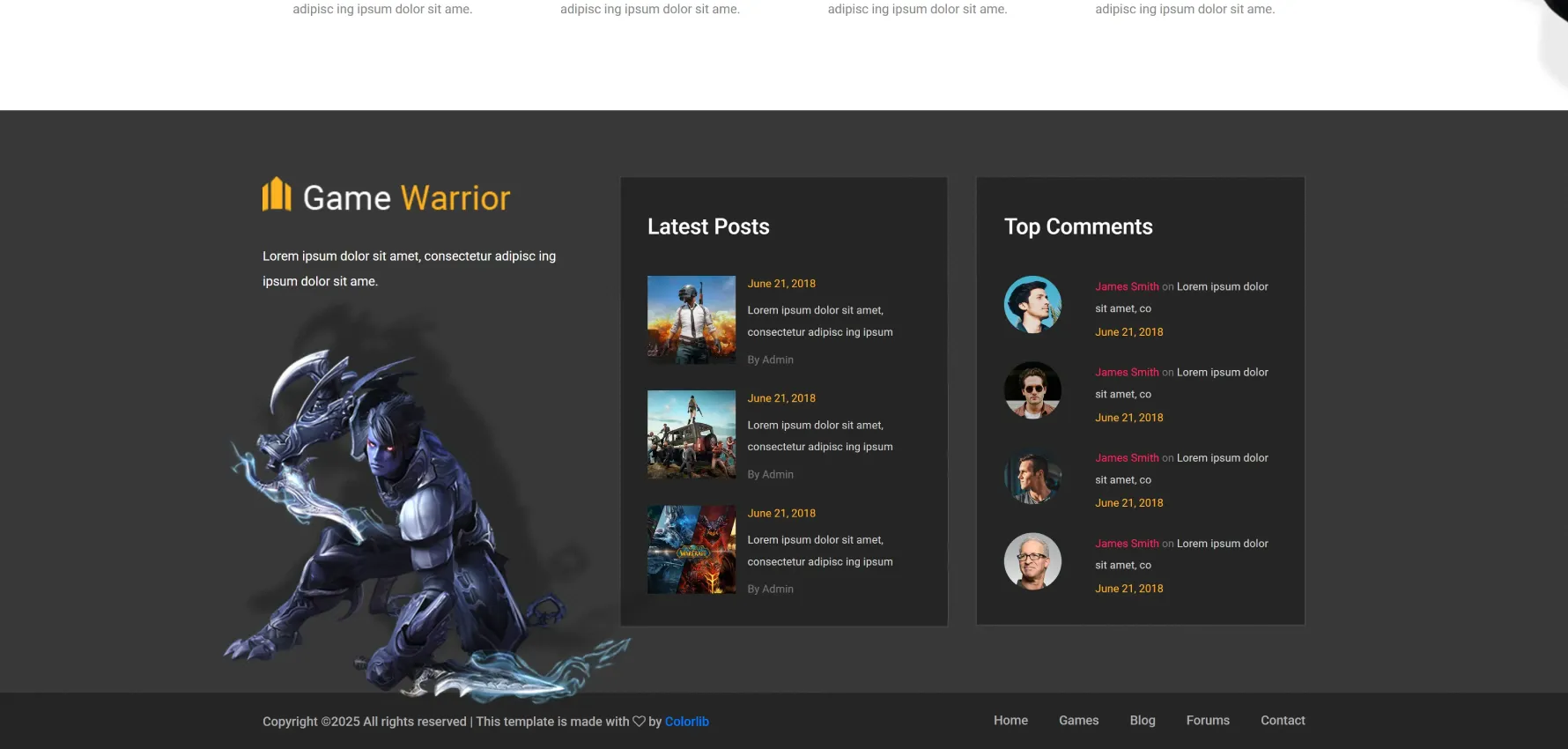The image size is (1568, 749).
Task: Click the first post's June 21, 2018 date
Action: coord(781,284)
